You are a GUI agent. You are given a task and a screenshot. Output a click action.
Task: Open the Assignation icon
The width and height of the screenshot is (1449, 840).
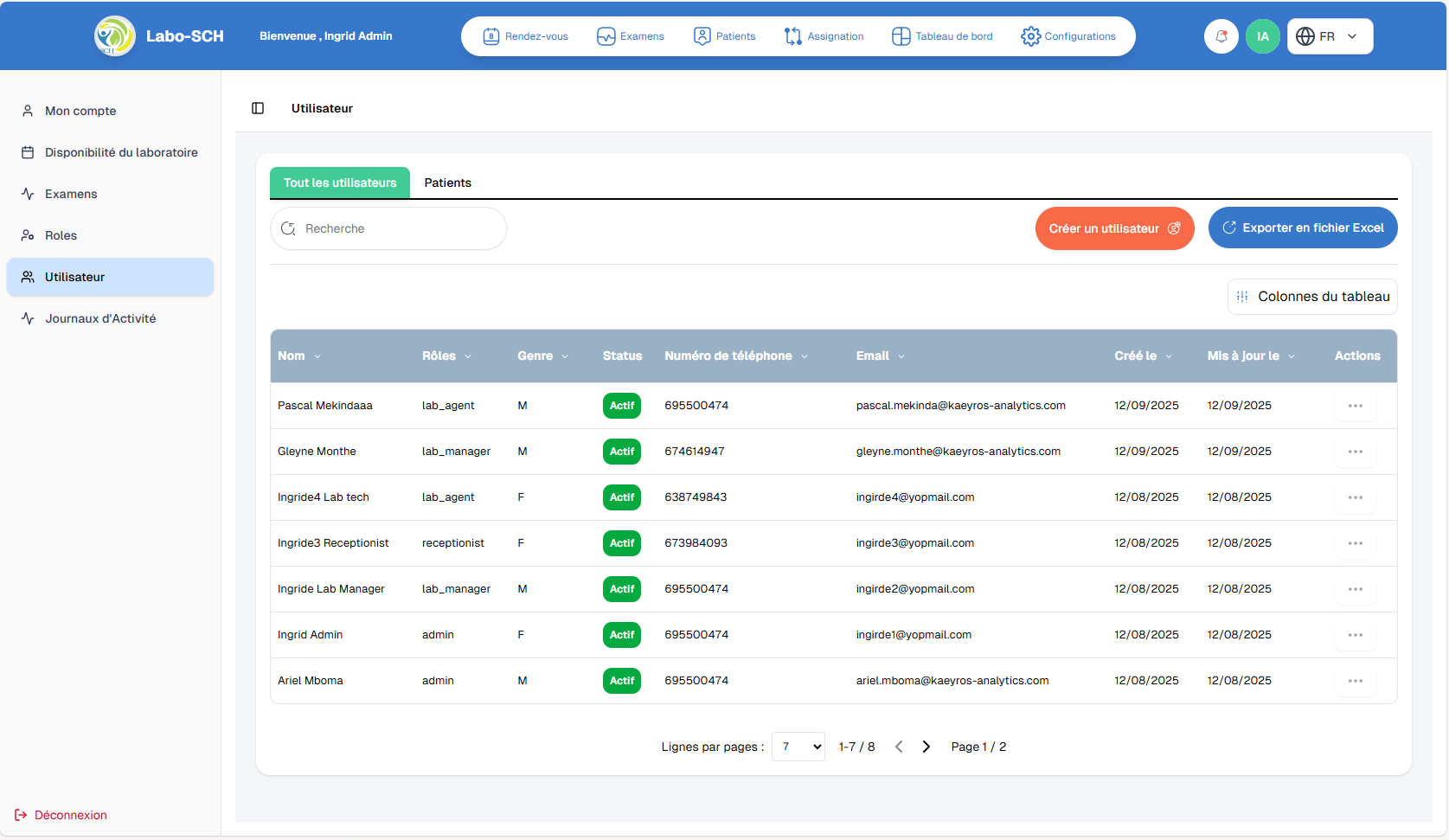point(793,36)
